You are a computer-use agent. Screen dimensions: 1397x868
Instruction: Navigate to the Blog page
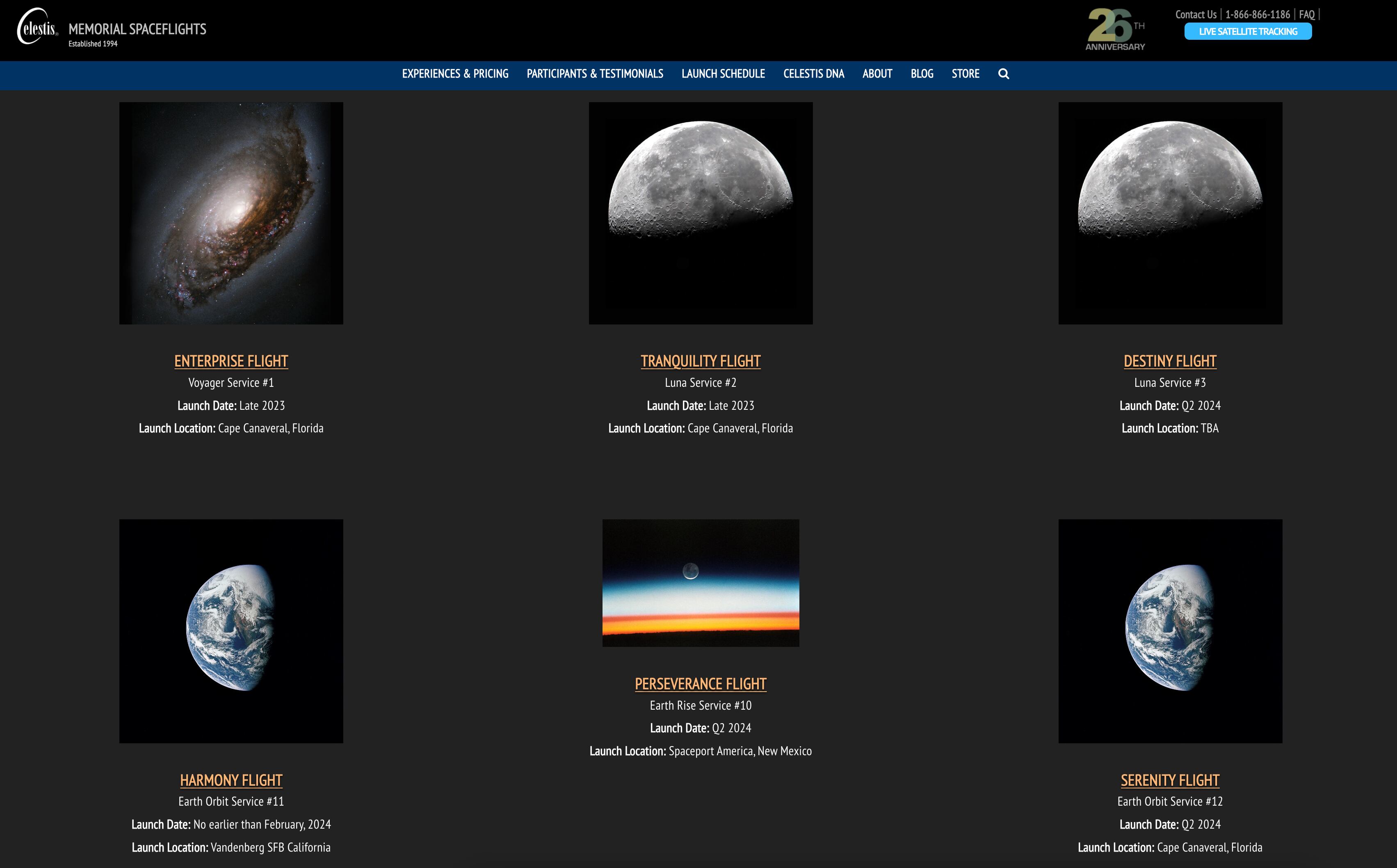[x=922, y=73]
